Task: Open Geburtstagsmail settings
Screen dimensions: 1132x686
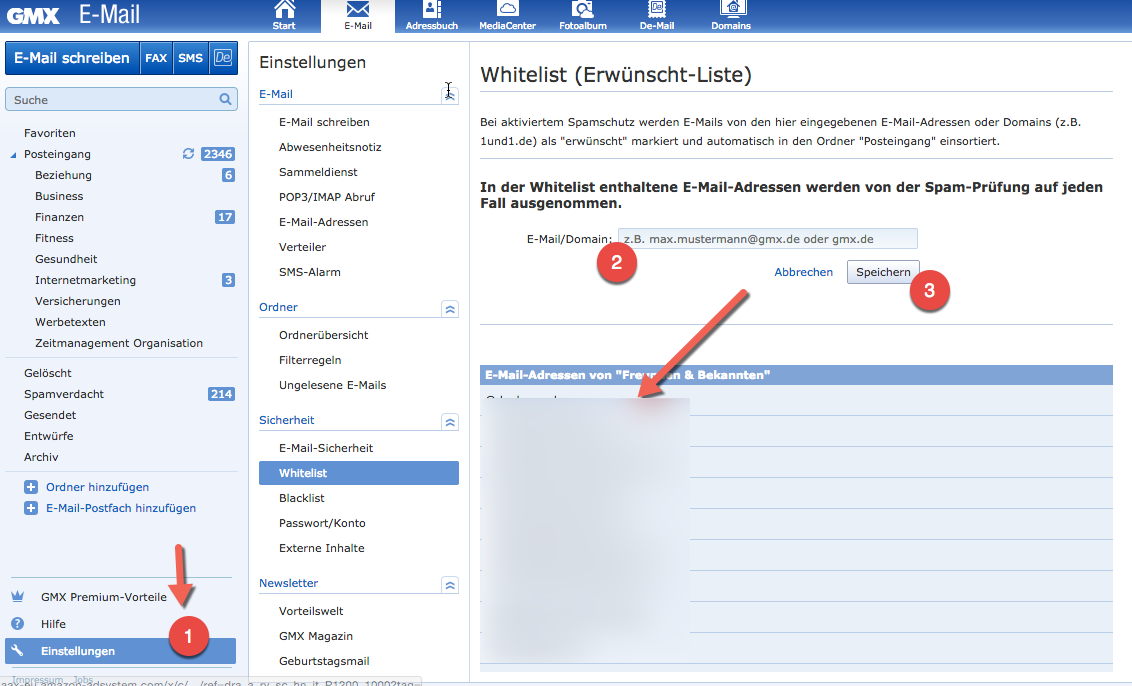Action: click(x=324, y=661)
